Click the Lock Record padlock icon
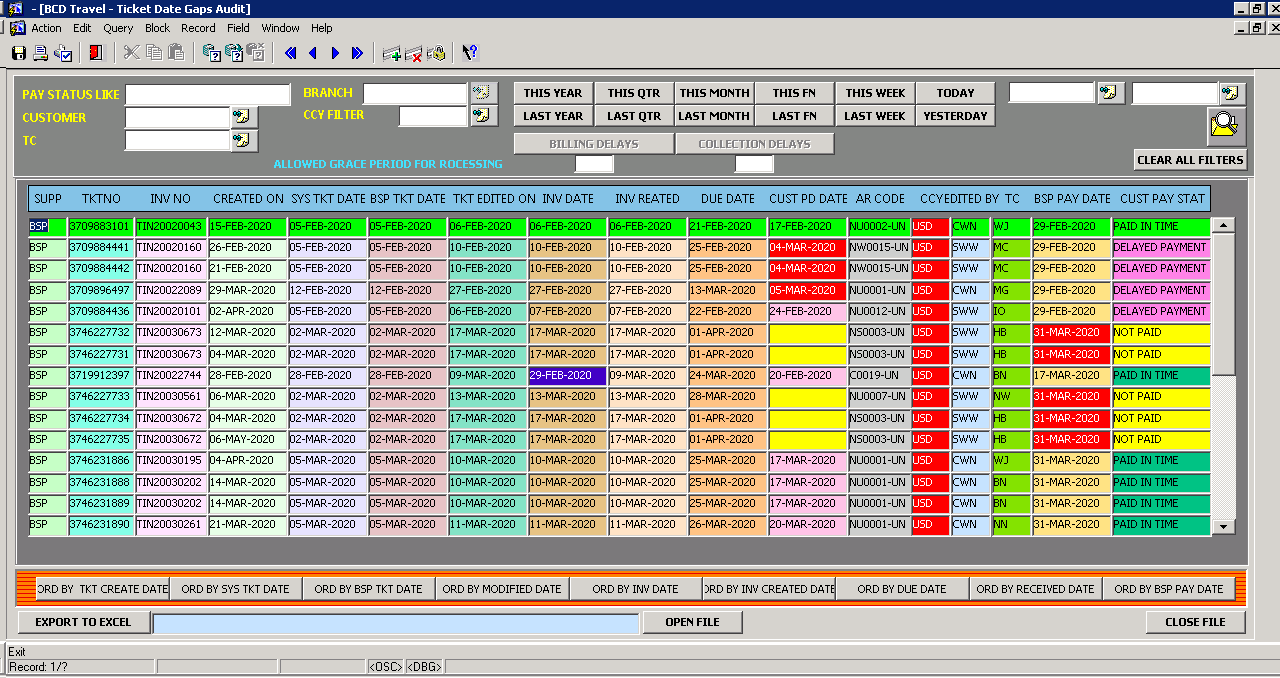Viewport: 1280px width, 678px height. [x=436, y=53]
